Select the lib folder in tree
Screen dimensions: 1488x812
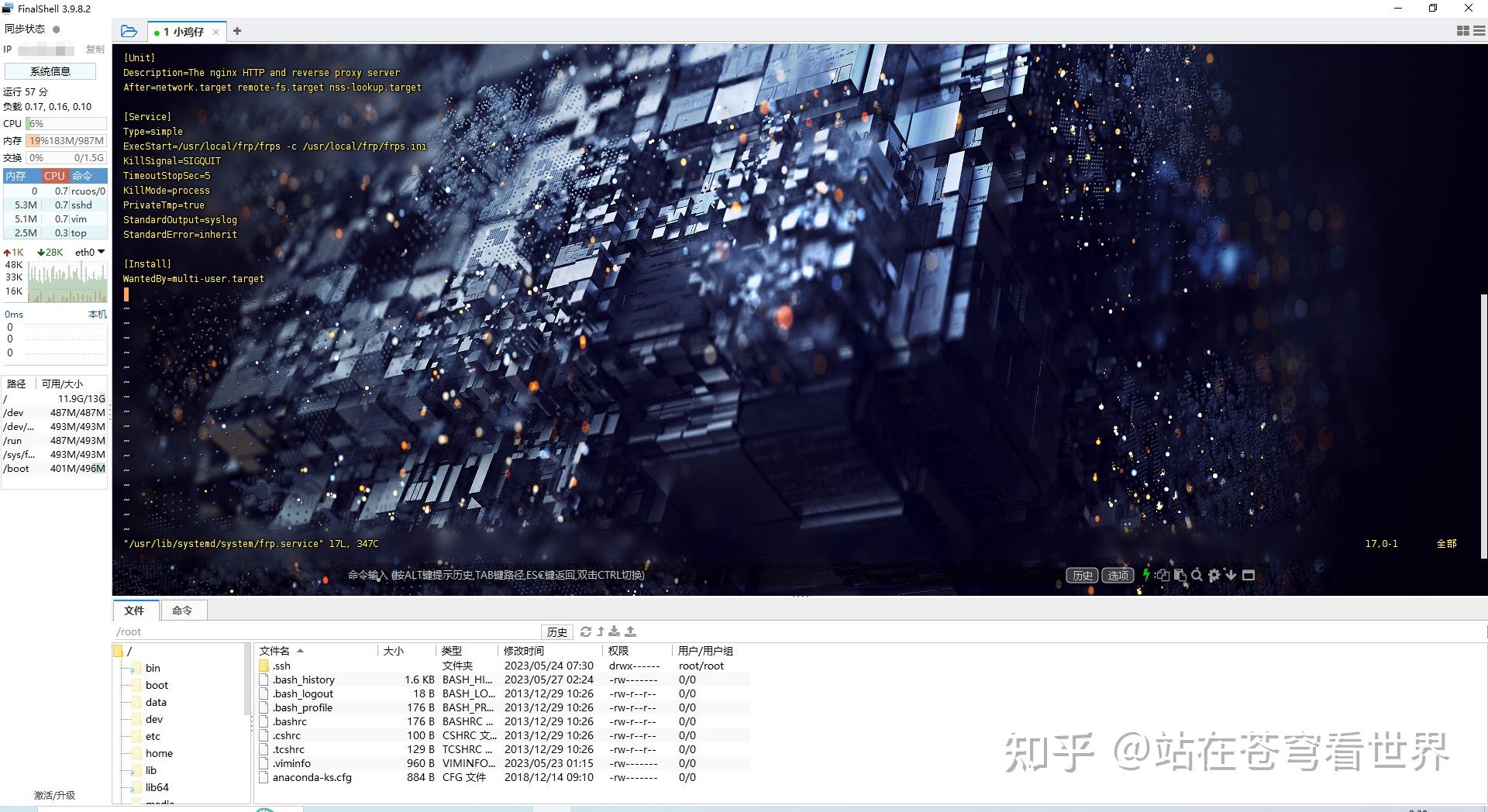pyautogui.click(x=143, y=770)
